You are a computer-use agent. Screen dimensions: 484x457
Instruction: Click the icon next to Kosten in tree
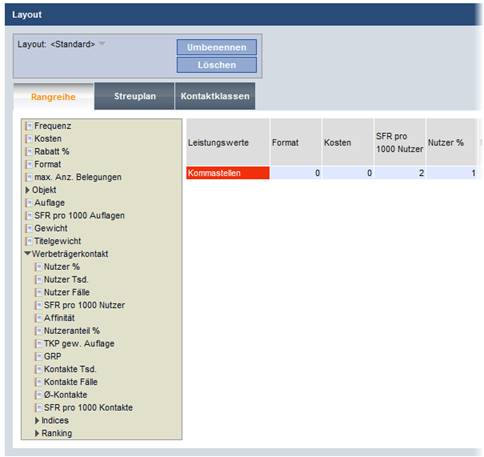29,139
